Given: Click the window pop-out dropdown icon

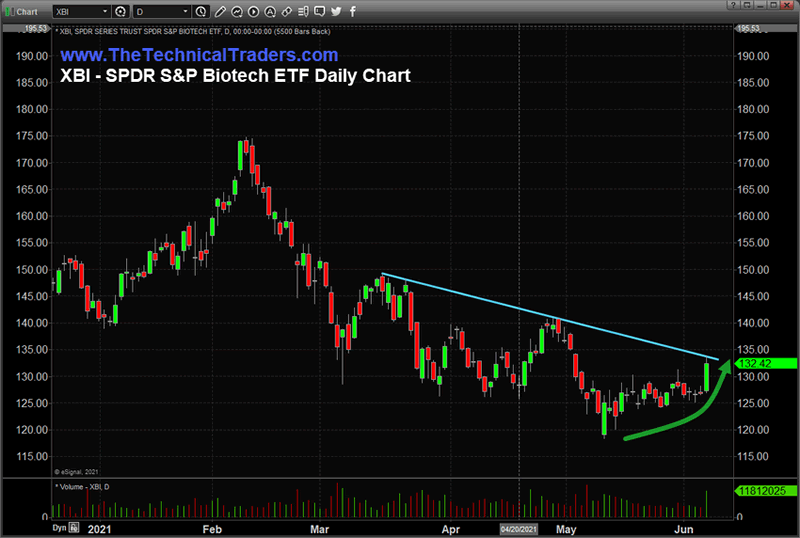Looking at the screenshot, I should click(747, 5).
